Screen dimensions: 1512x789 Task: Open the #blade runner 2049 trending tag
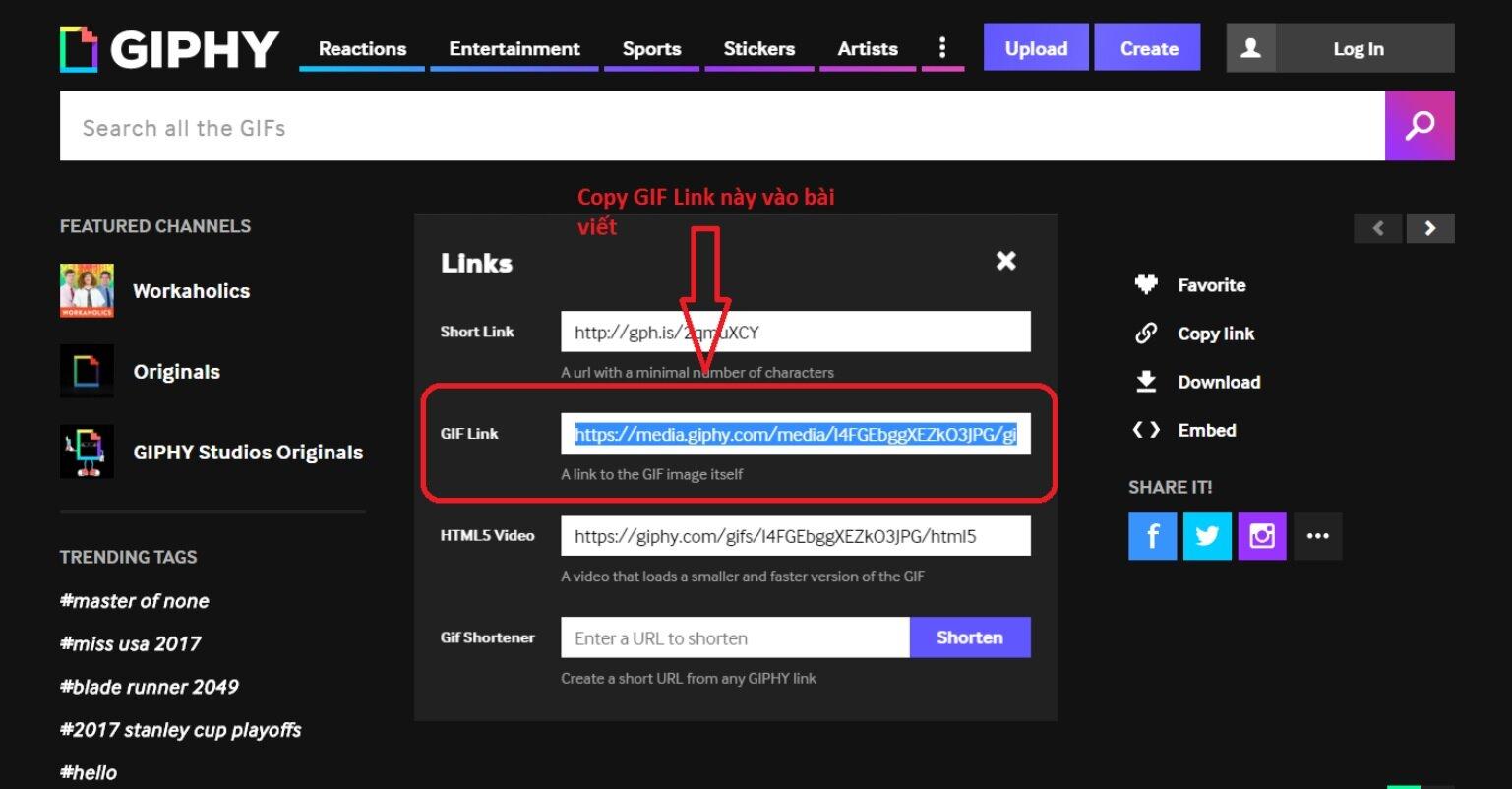(x=150, y=687)
